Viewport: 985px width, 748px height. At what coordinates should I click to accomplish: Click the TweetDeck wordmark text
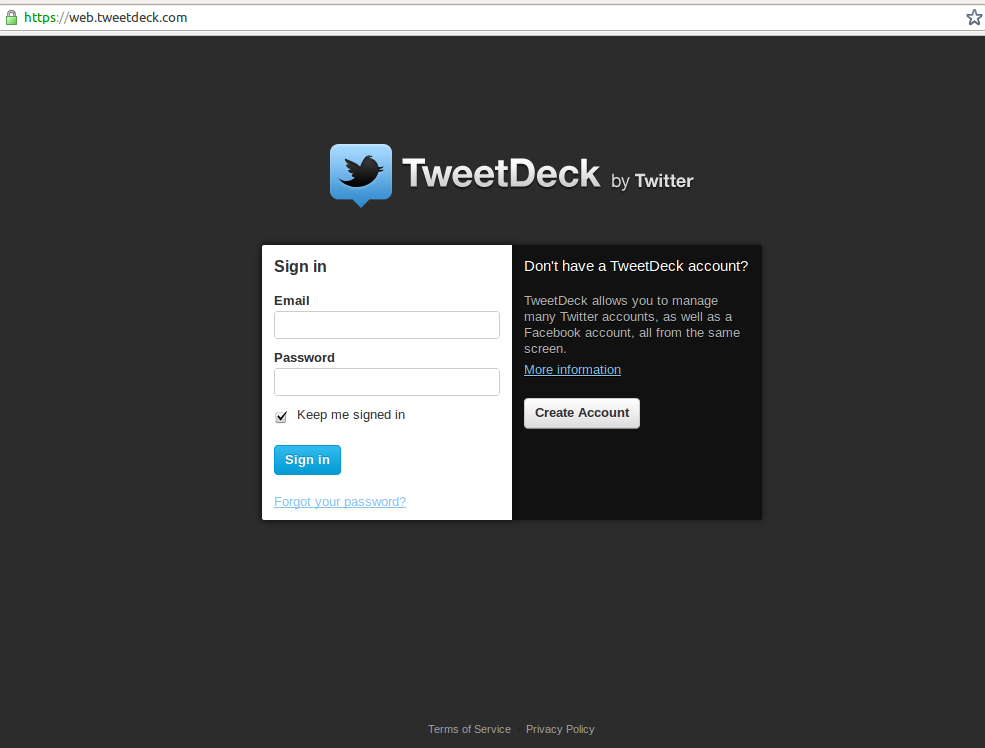pos(501,173)
